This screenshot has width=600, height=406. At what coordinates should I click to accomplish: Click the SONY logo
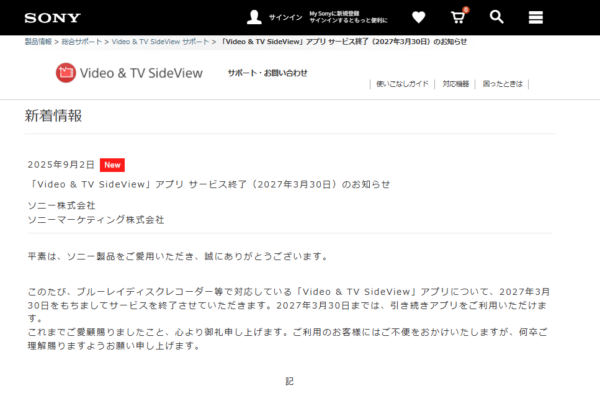click(x=52, y=18)
